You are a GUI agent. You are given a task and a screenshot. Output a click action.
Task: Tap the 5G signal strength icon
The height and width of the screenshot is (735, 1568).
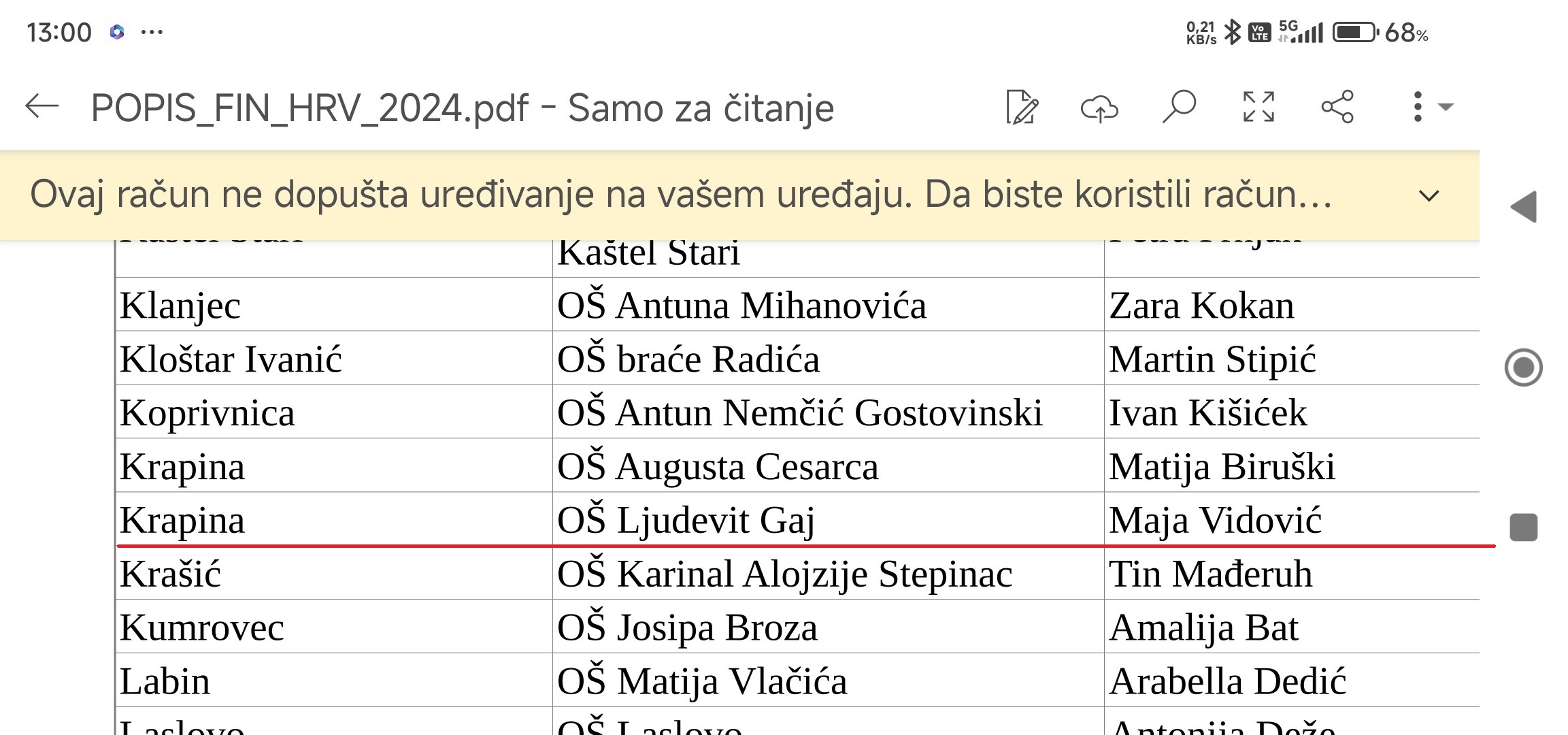click(x=1301, y=32)
